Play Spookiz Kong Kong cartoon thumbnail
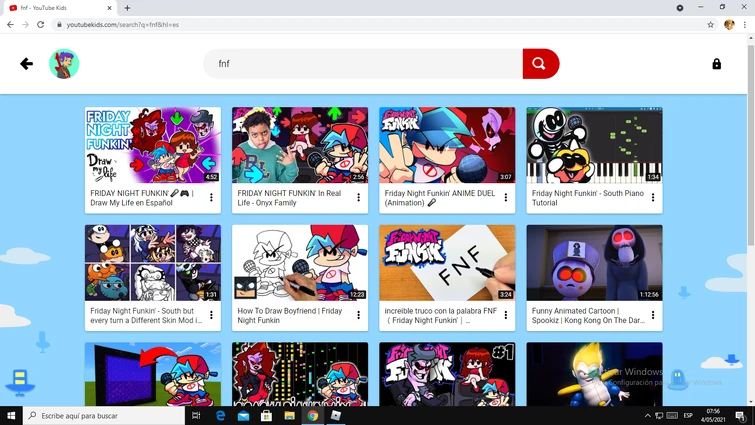 pyautogui.click(x=595, y=263)
